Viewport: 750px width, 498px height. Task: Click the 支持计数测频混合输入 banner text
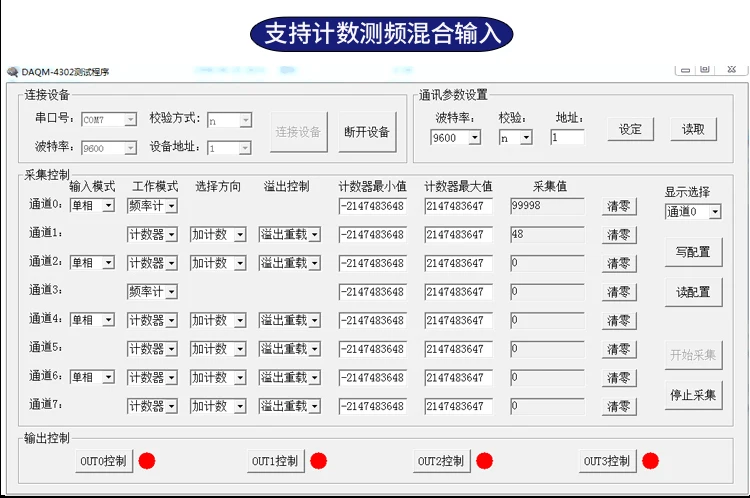tap(382, 34)
